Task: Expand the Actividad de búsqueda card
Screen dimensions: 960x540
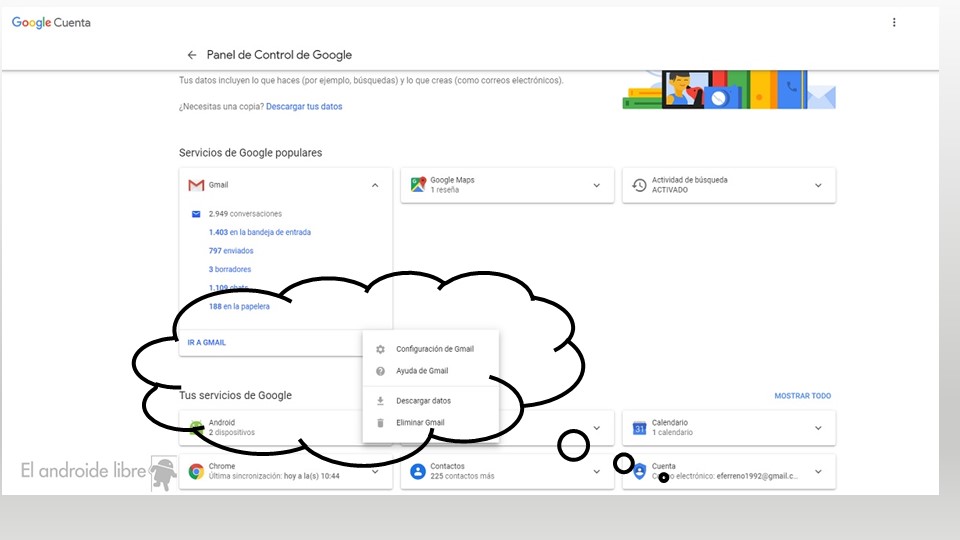Action: (x=818, y=185)
